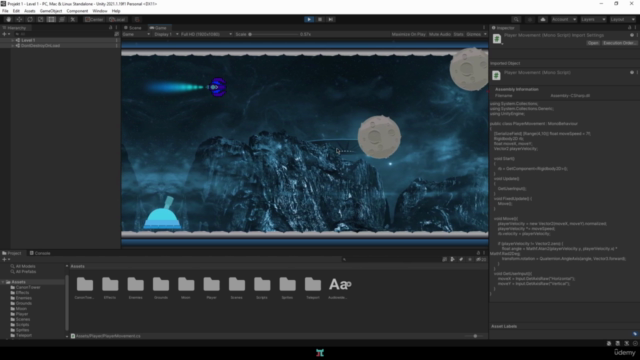Screen dimensions: 640x360
Task: Expand the DontDestroyOnLoad scene in the Hierarchy
Action: tap(13, 46)
